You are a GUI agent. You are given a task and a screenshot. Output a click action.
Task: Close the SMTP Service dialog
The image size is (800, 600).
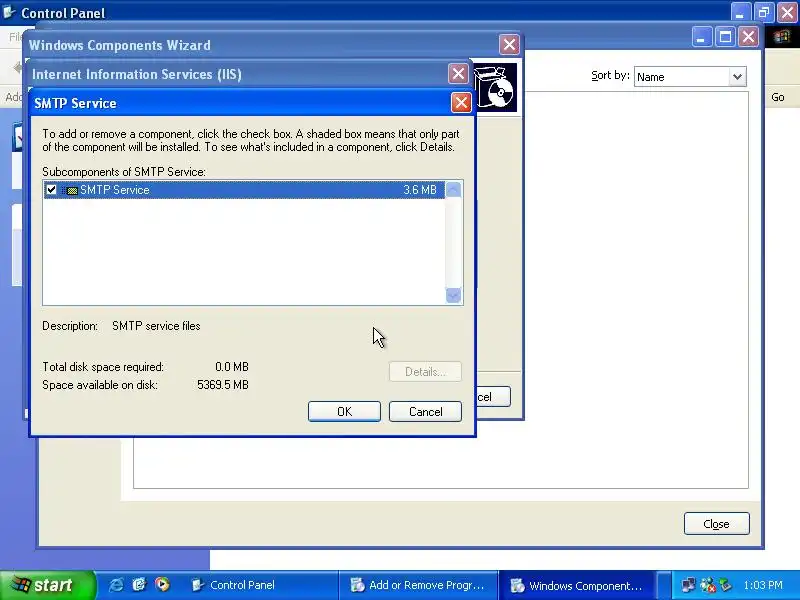[461, 103]
